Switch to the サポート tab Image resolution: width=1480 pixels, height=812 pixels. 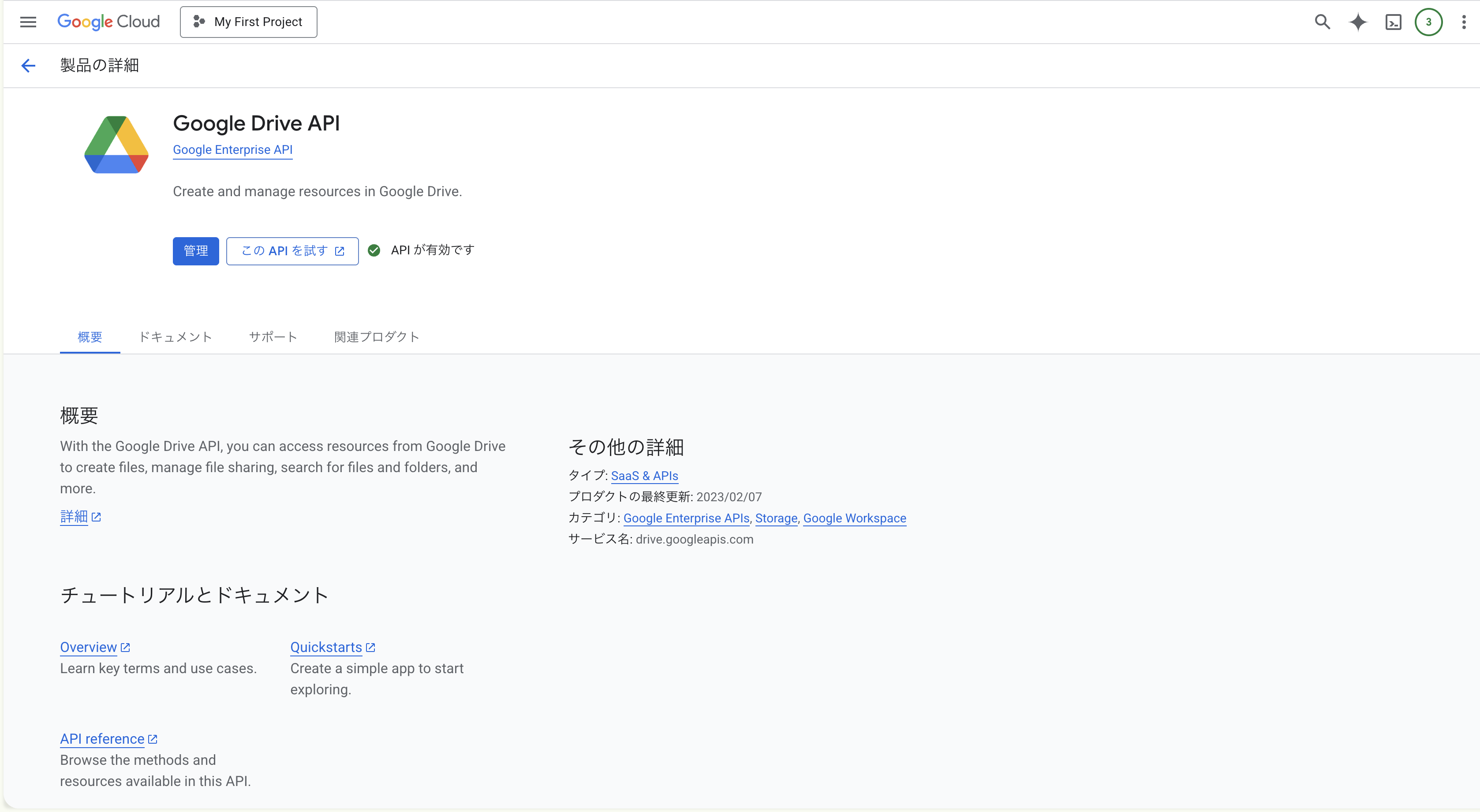[273, 337]
